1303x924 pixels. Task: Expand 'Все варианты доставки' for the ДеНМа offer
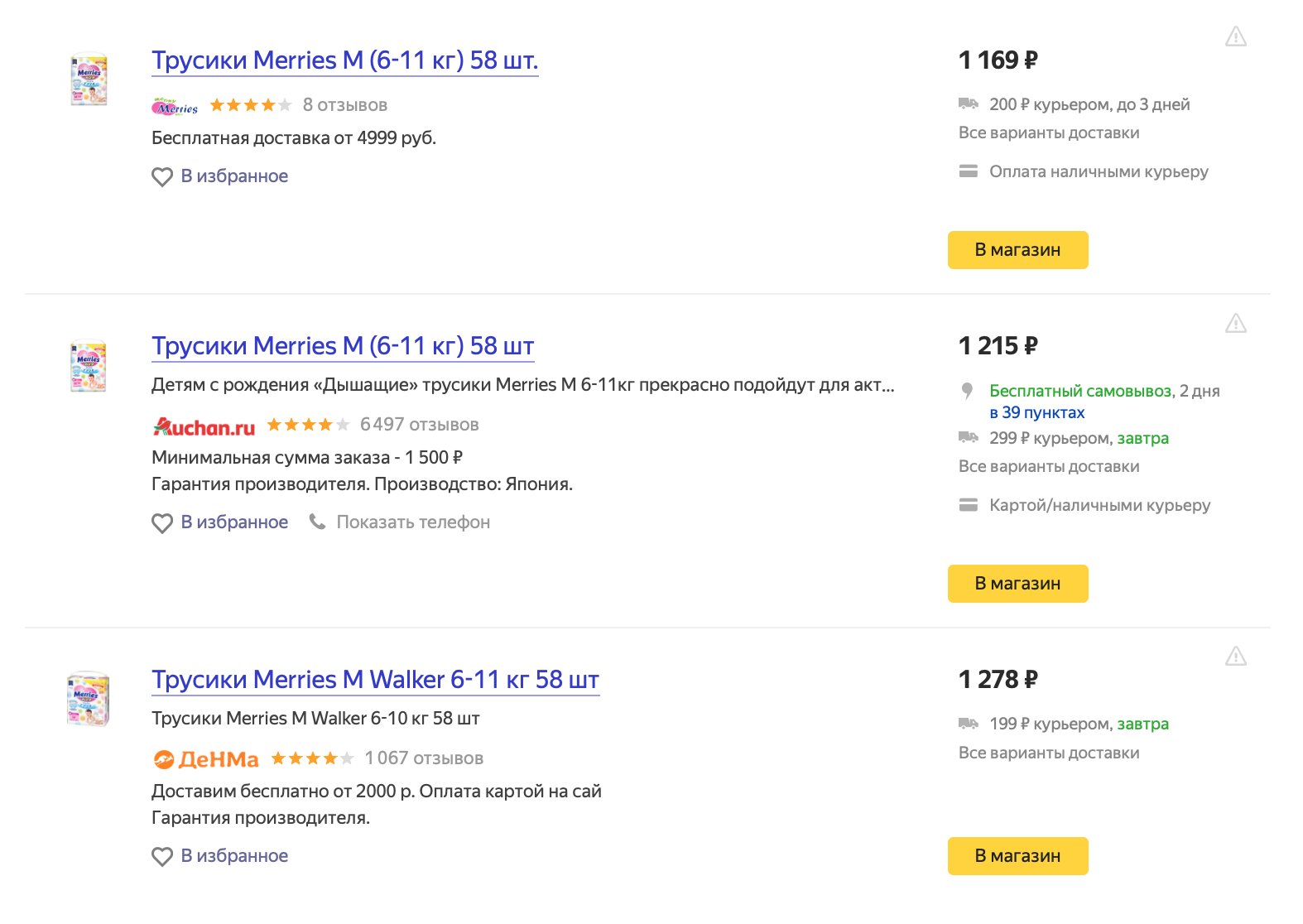pos(1048,753)
